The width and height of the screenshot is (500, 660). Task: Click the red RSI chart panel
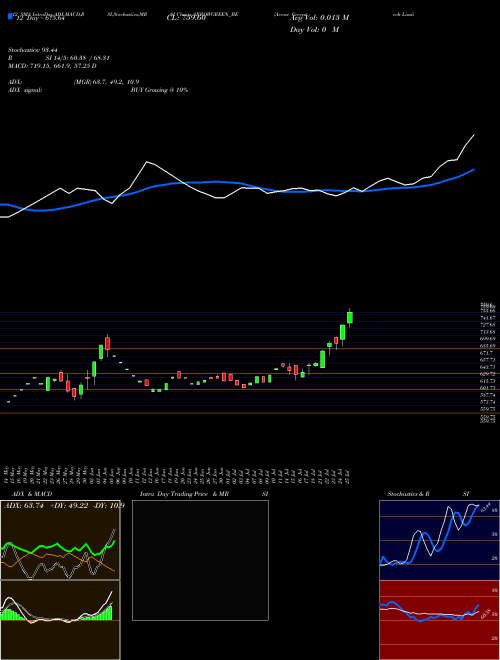tap(439, 620)
